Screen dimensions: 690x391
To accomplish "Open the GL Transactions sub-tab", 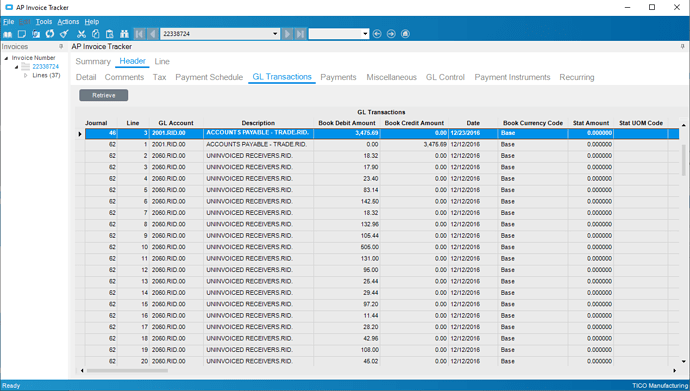I will point(282,77).
